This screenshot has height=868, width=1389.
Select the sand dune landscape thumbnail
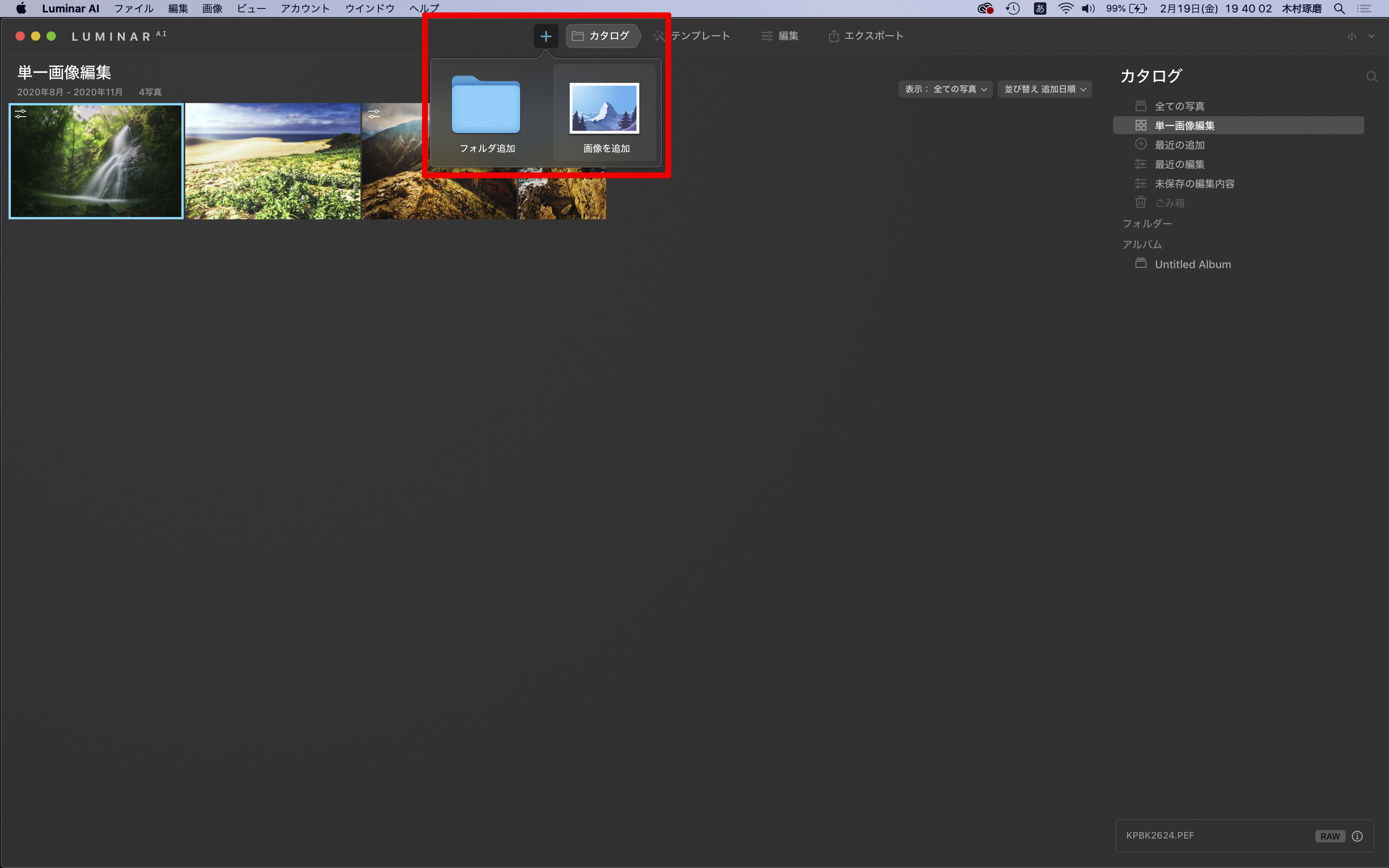272,161
